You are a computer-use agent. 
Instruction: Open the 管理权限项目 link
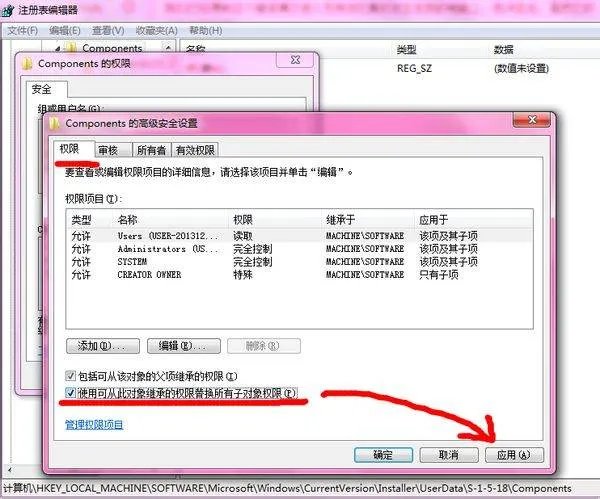coord(94,425)
